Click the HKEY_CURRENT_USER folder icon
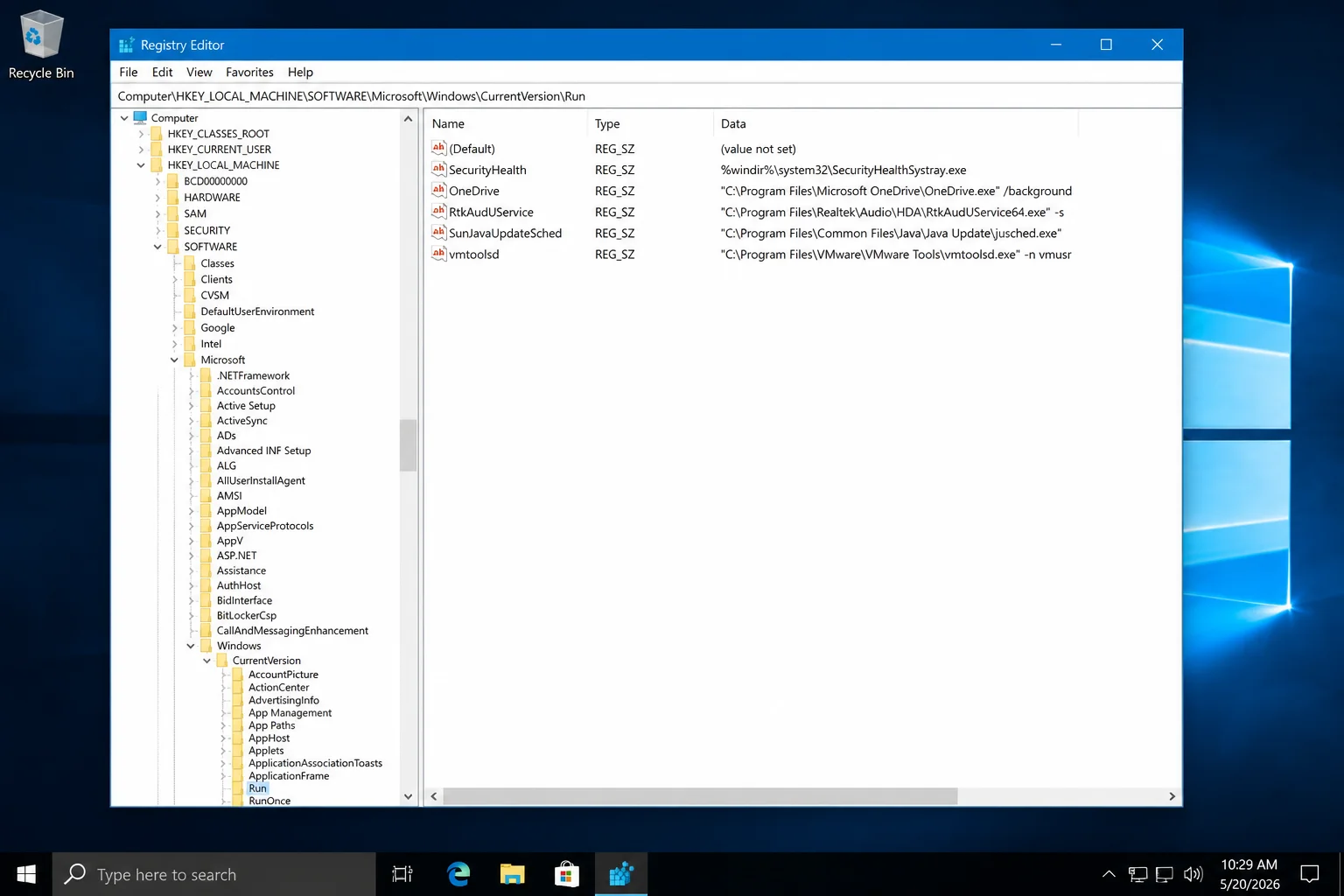 point(157,150)
